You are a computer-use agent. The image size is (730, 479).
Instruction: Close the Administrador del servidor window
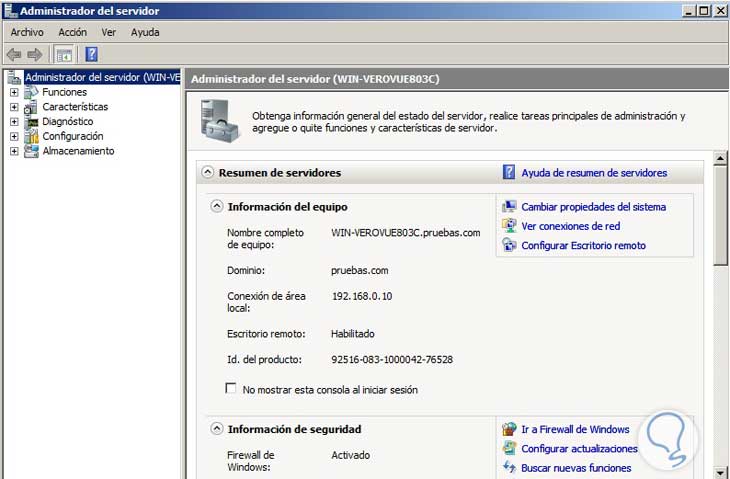[x=720, y=10]
